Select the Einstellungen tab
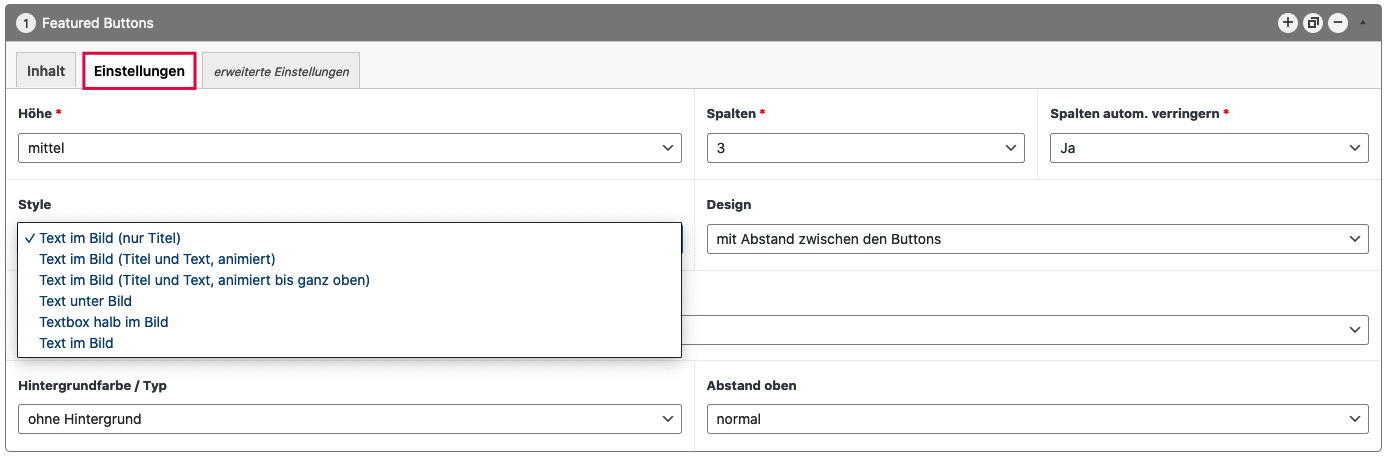The height and width of the screenshot is (458, 1388). pyautogui.click(x=139, y=71)
